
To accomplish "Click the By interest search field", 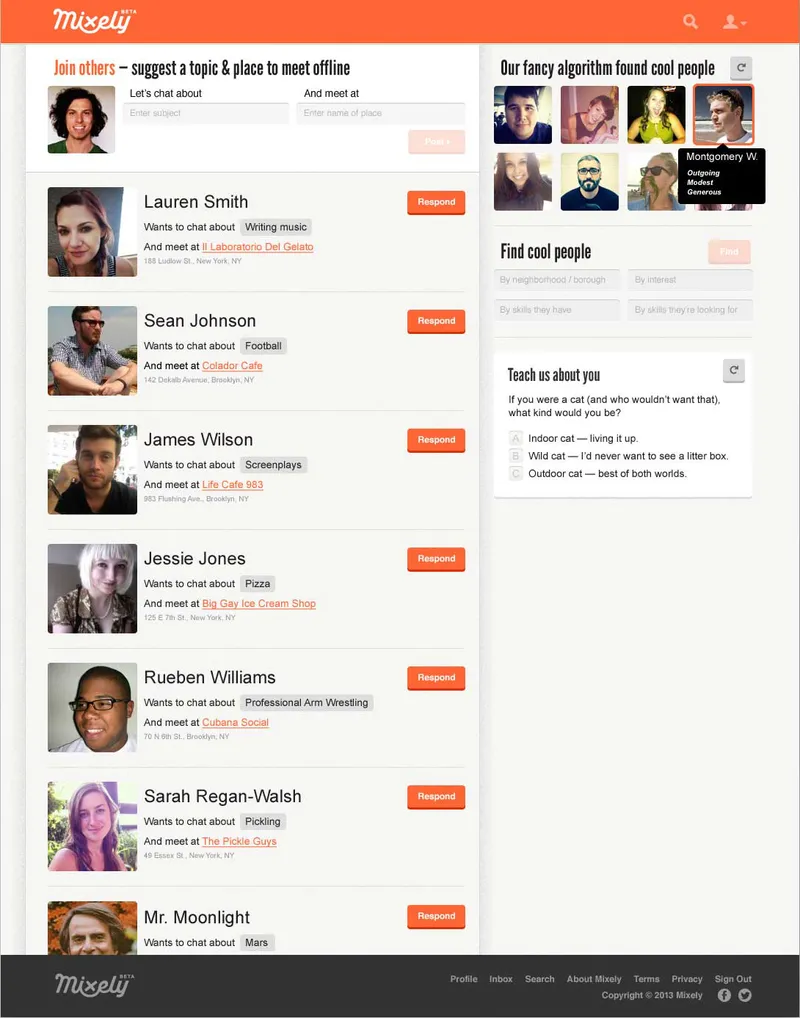I will point(690,280).
